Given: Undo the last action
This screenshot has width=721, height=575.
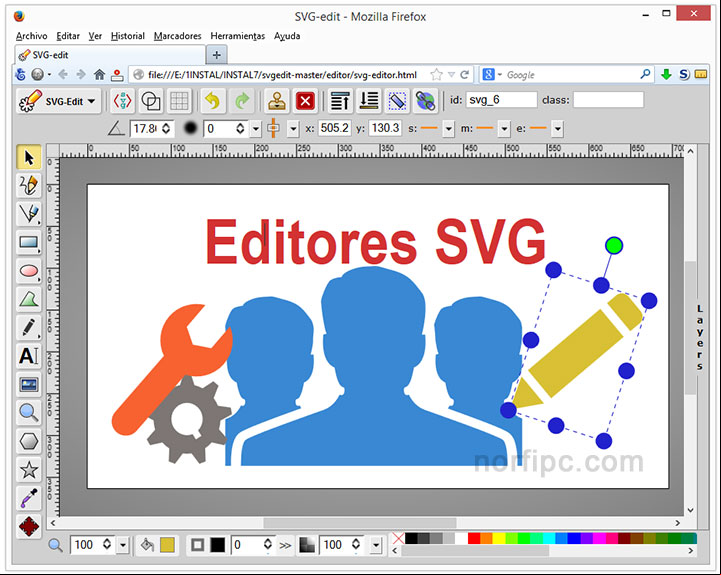Looking at the screenshot, I should click(212, 101).
